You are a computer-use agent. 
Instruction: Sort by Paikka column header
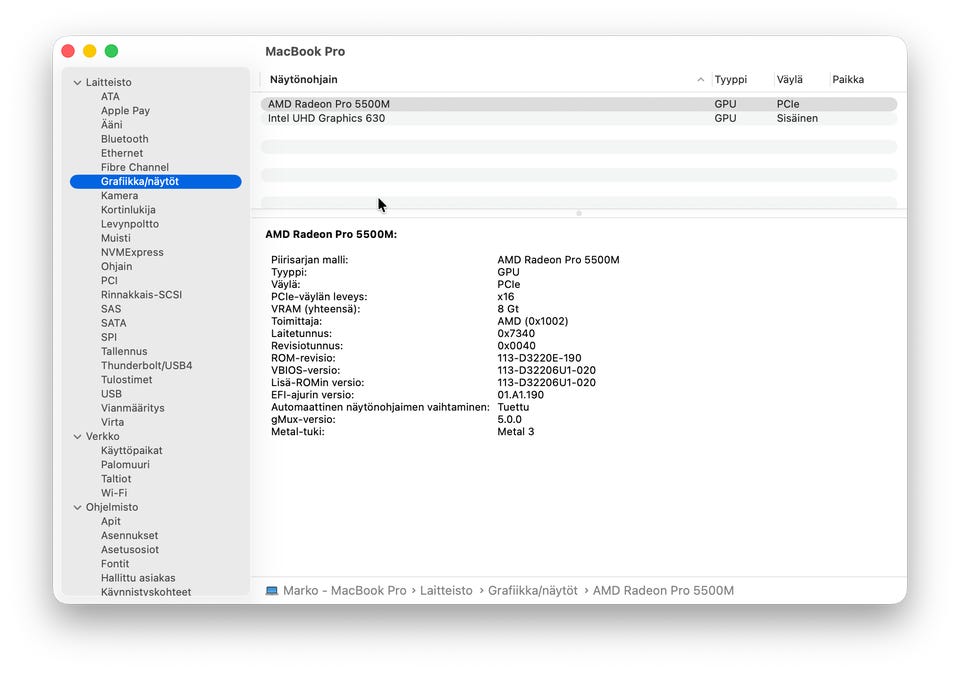pos(848,80)
